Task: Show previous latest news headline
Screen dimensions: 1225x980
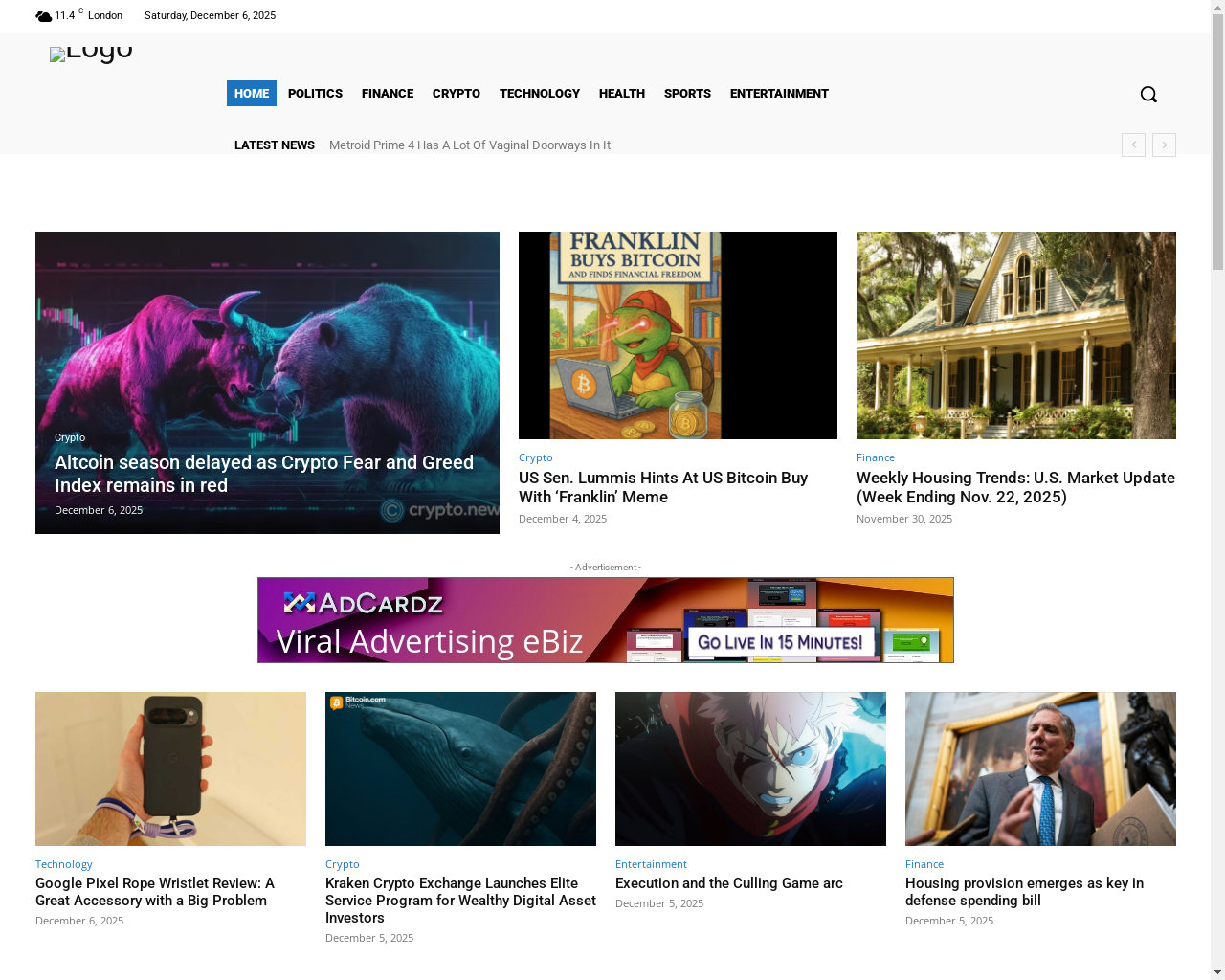Action: click(x=1133, y=145)
